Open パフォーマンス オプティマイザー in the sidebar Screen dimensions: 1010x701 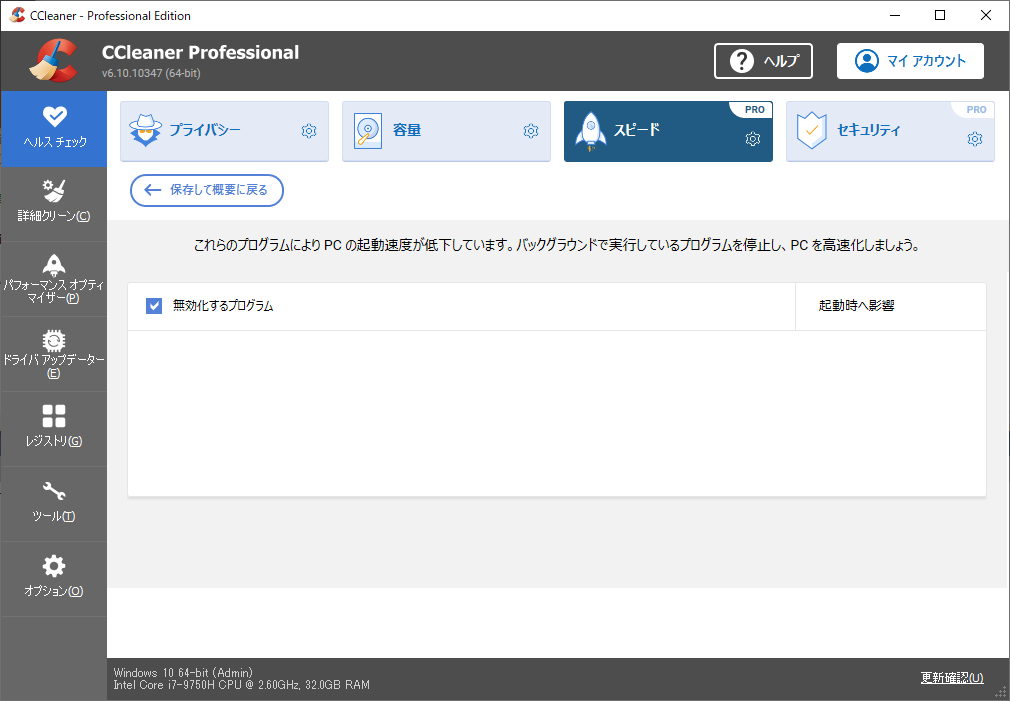coord(53,279)
